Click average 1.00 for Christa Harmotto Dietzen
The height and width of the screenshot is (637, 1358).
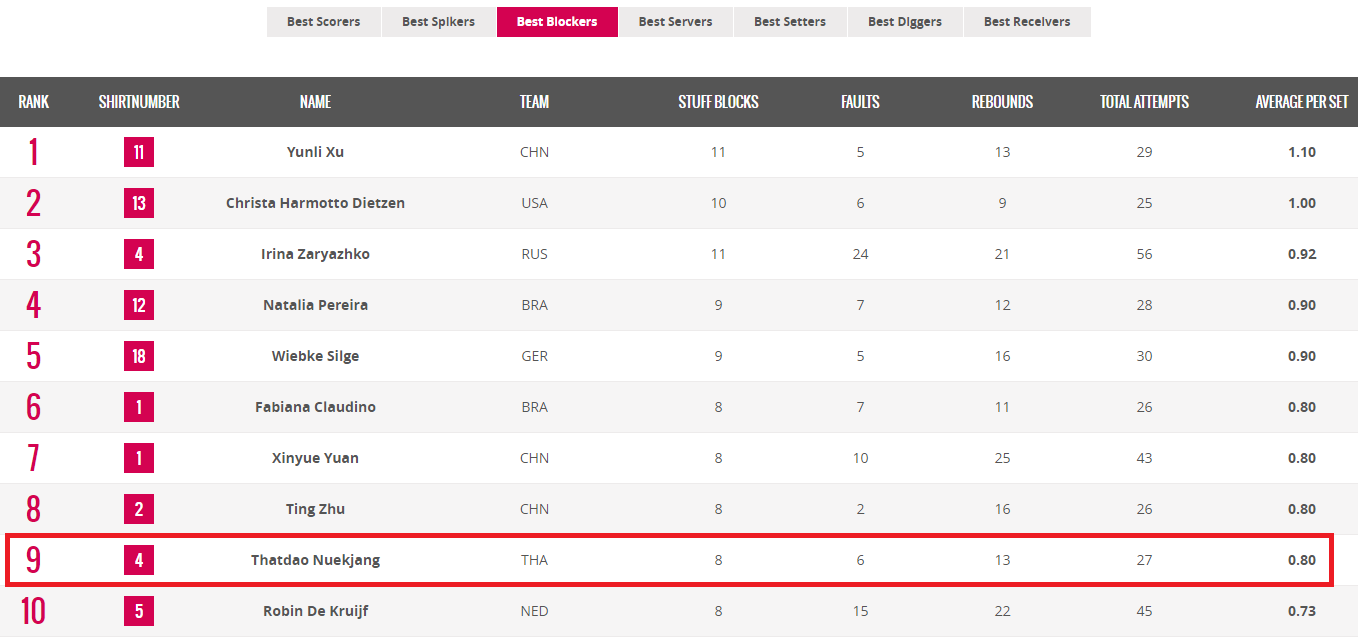[x=1302, y=203]
